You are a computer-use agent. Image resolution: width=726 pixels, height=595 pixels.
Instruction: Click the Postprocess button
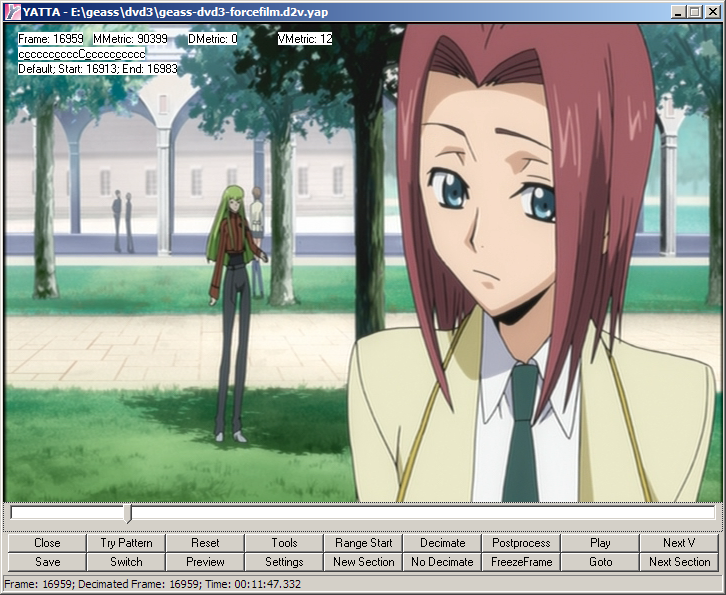click(521, 543)
